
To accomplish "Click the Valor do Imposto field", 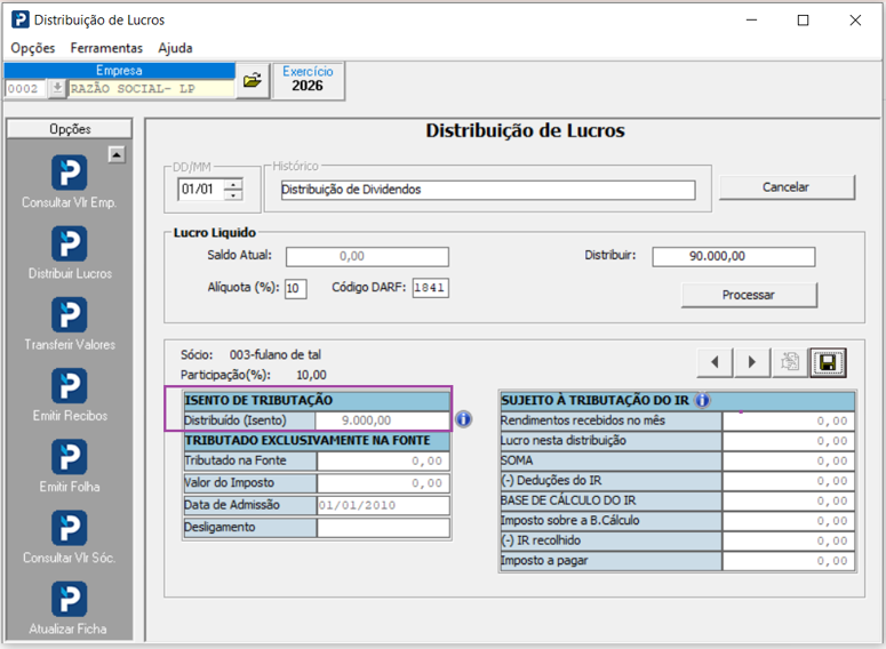I will click(x=383, y=483).
